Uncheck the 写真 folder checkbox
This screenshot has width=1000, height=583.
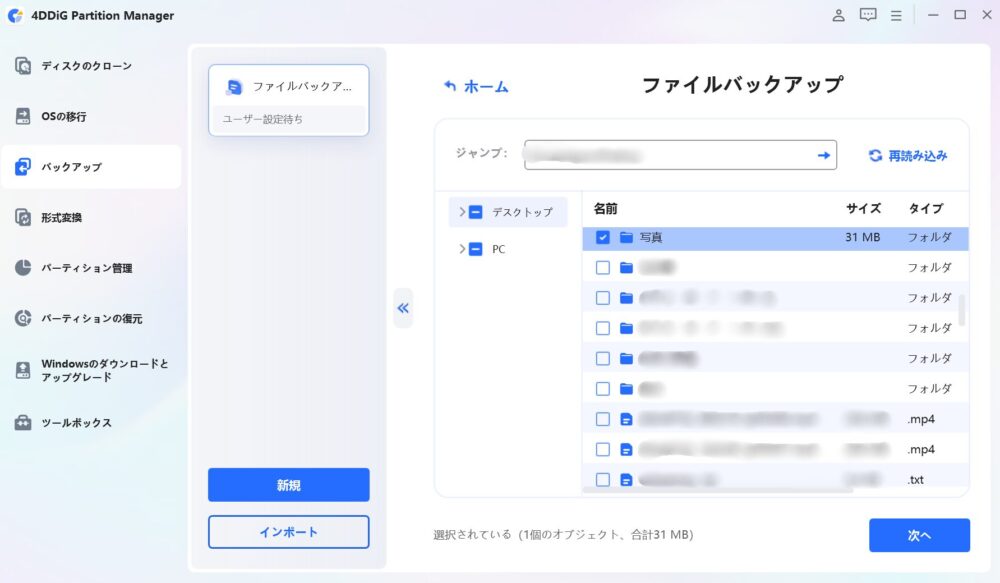(603, 237)
